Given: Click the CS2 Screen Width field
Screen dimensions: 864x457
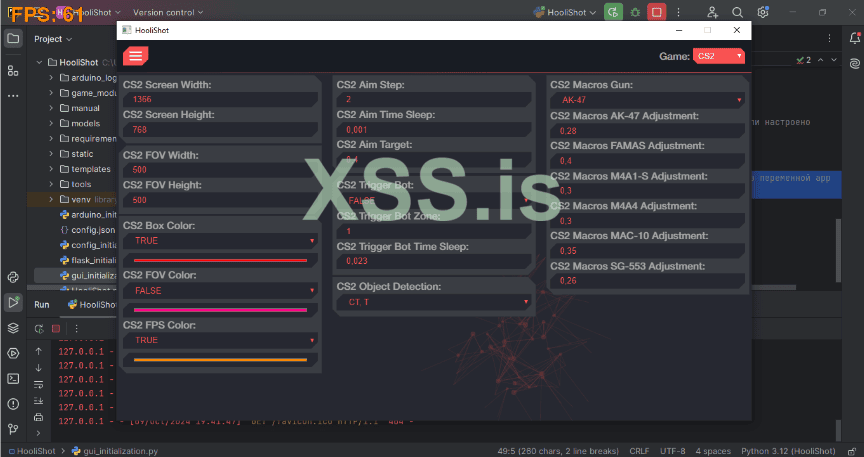Looking at the screenshot, I should 220,99.
